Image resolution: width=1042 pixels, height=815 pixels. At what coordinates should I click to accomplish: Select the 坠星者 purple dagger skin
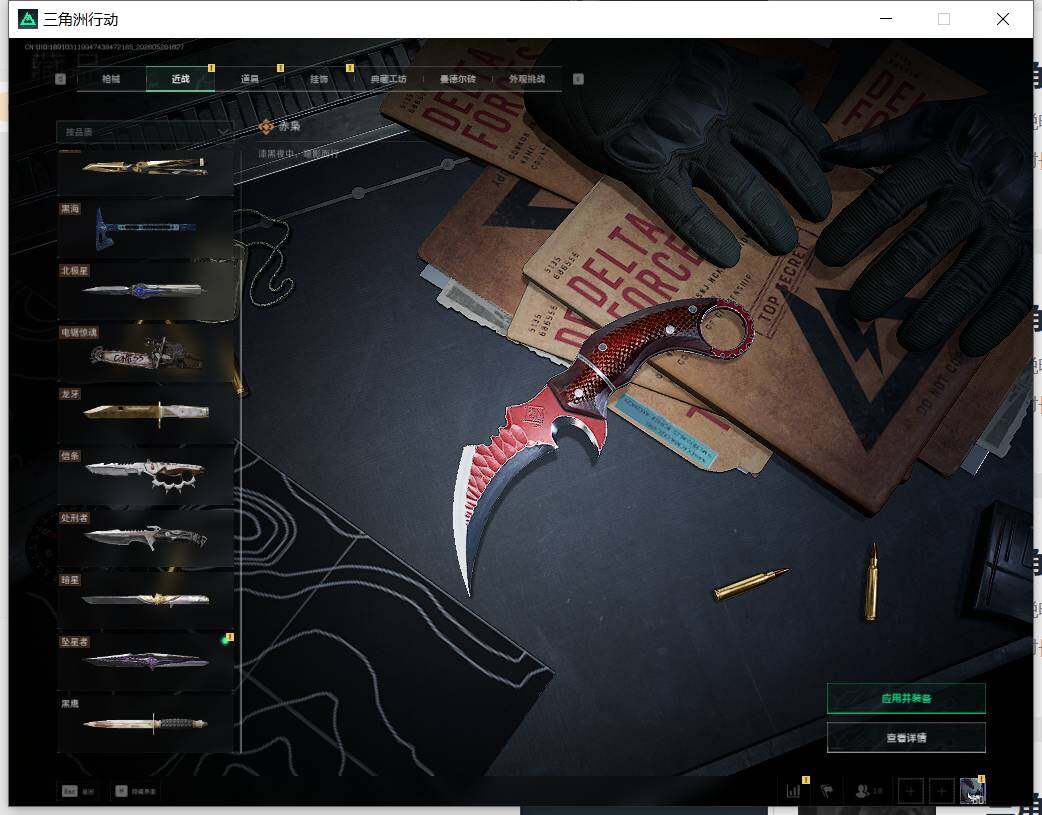pos(146,661)
